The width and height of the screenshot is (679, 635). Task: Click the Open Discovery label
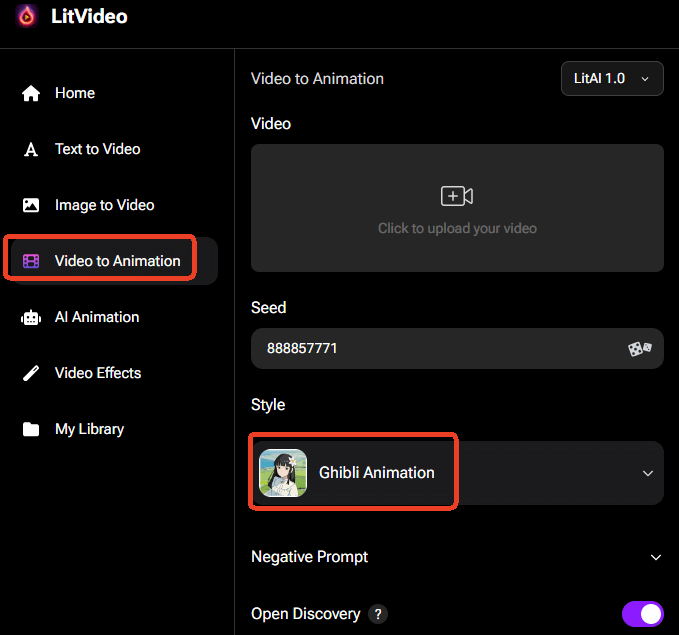click(x=305, y=614)
